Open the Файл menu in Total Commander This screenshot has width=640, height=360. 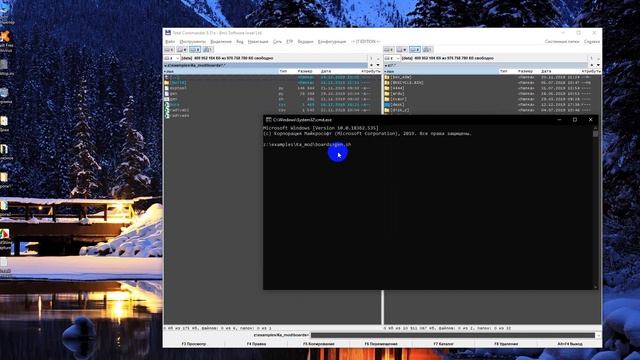click(x=170, y=42)
